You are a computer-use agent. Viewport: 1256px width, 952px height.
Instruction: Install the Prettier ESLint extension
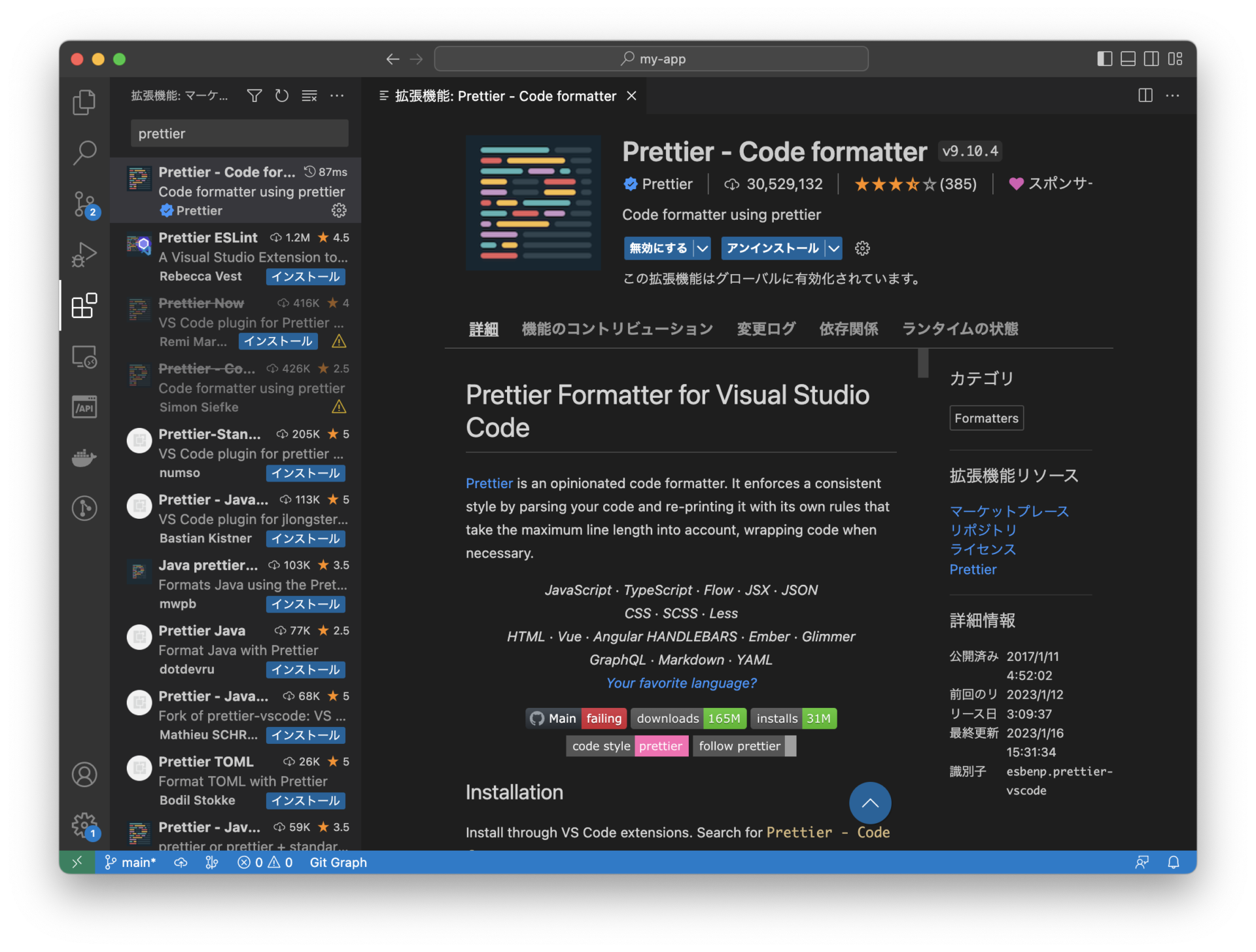click(305, 276)
